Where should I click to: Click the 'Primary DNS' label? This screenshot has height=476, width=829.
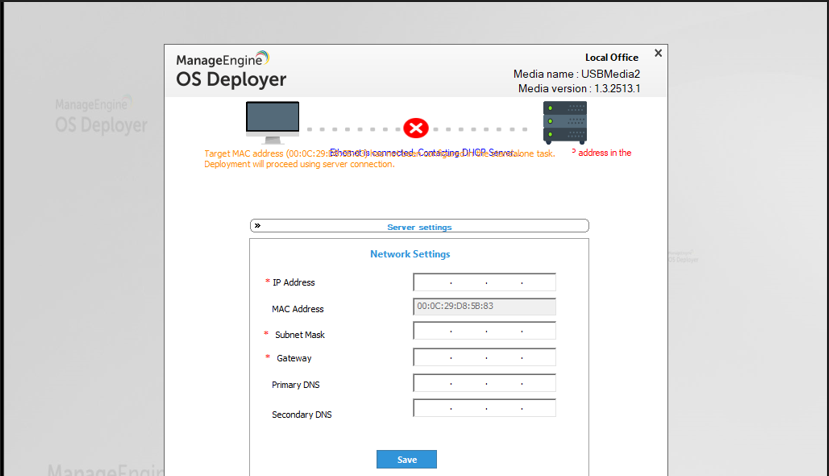pos(296,385)
